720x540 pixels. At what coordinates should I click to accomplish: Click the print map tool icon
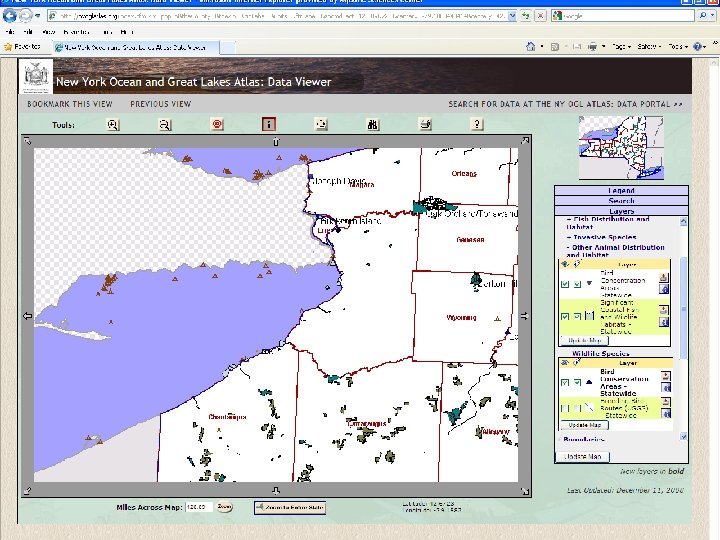pyautogui.click(x=426, y=124)
